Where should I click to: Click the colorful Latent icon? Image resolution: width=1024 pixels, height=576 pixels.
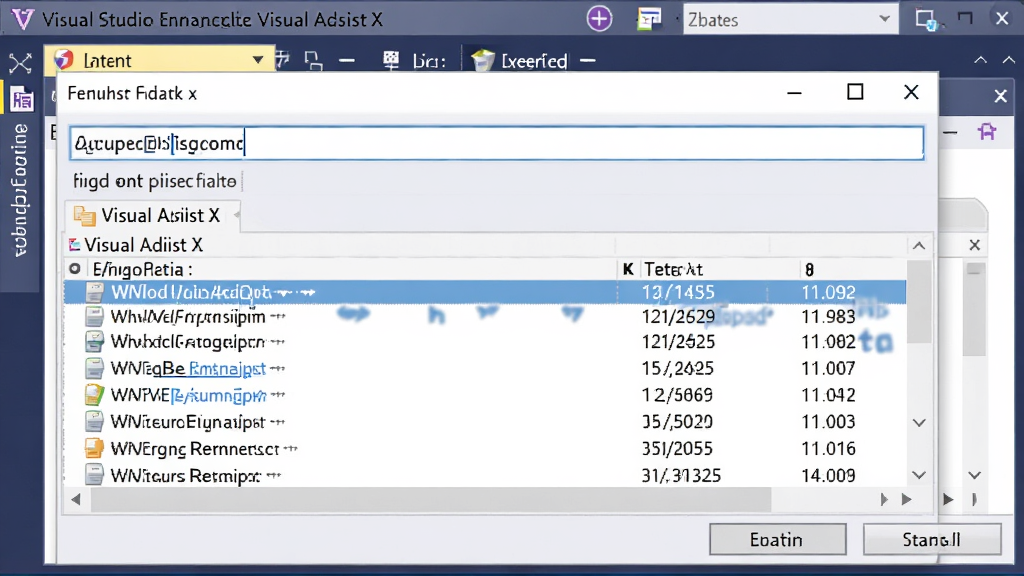pos(63,60)
